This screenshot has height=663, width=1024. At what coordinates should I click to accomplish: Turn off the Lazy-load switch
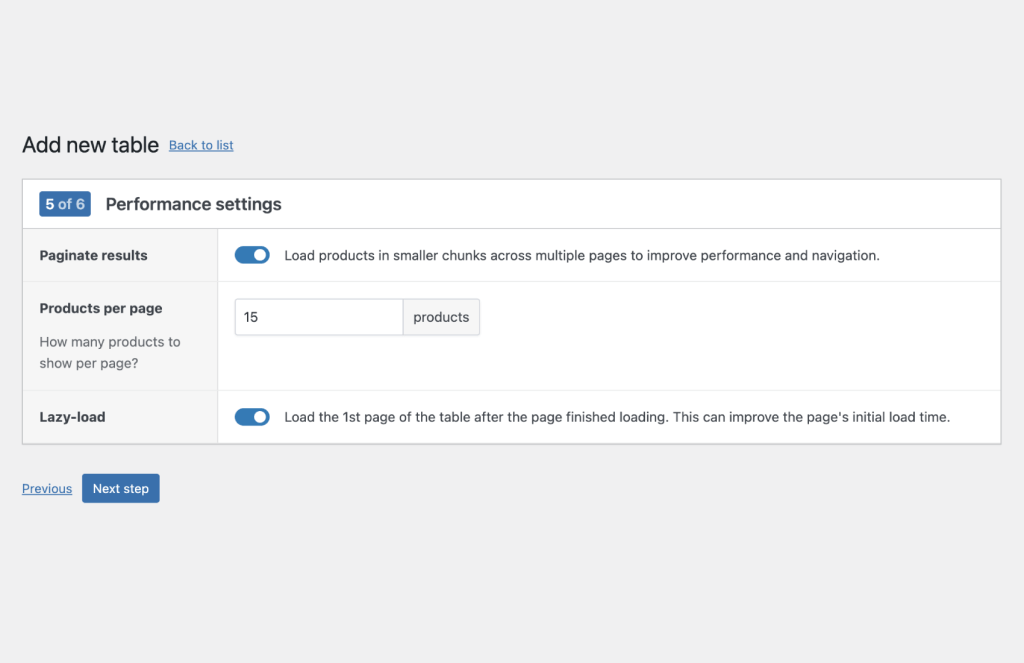tap(252, 417)
